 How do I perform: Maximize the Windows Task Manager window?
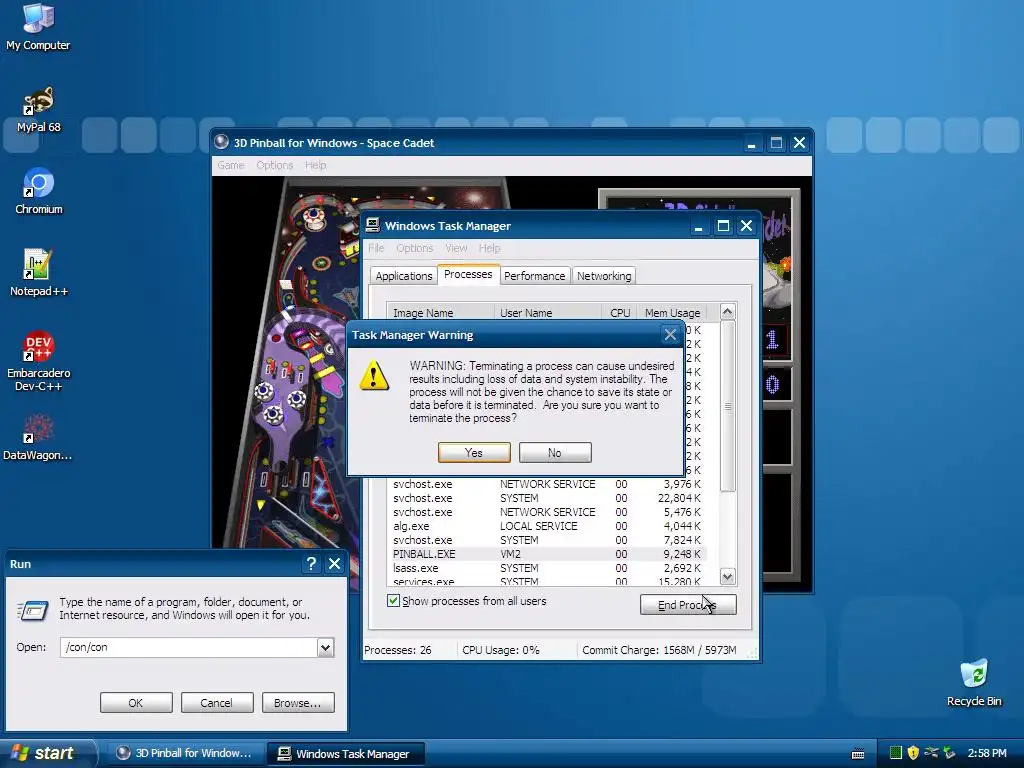click(x=723, y=226)
